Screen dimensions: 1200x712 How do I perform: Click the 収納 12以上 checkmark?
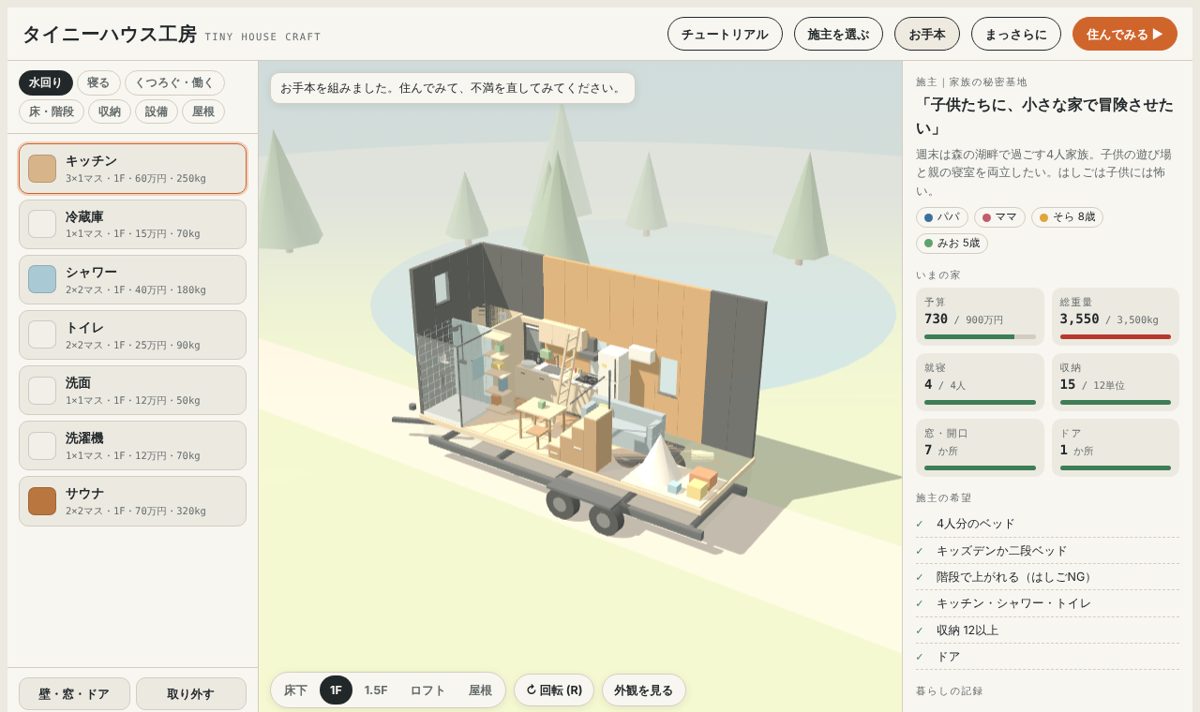click(x=920, y=630)
